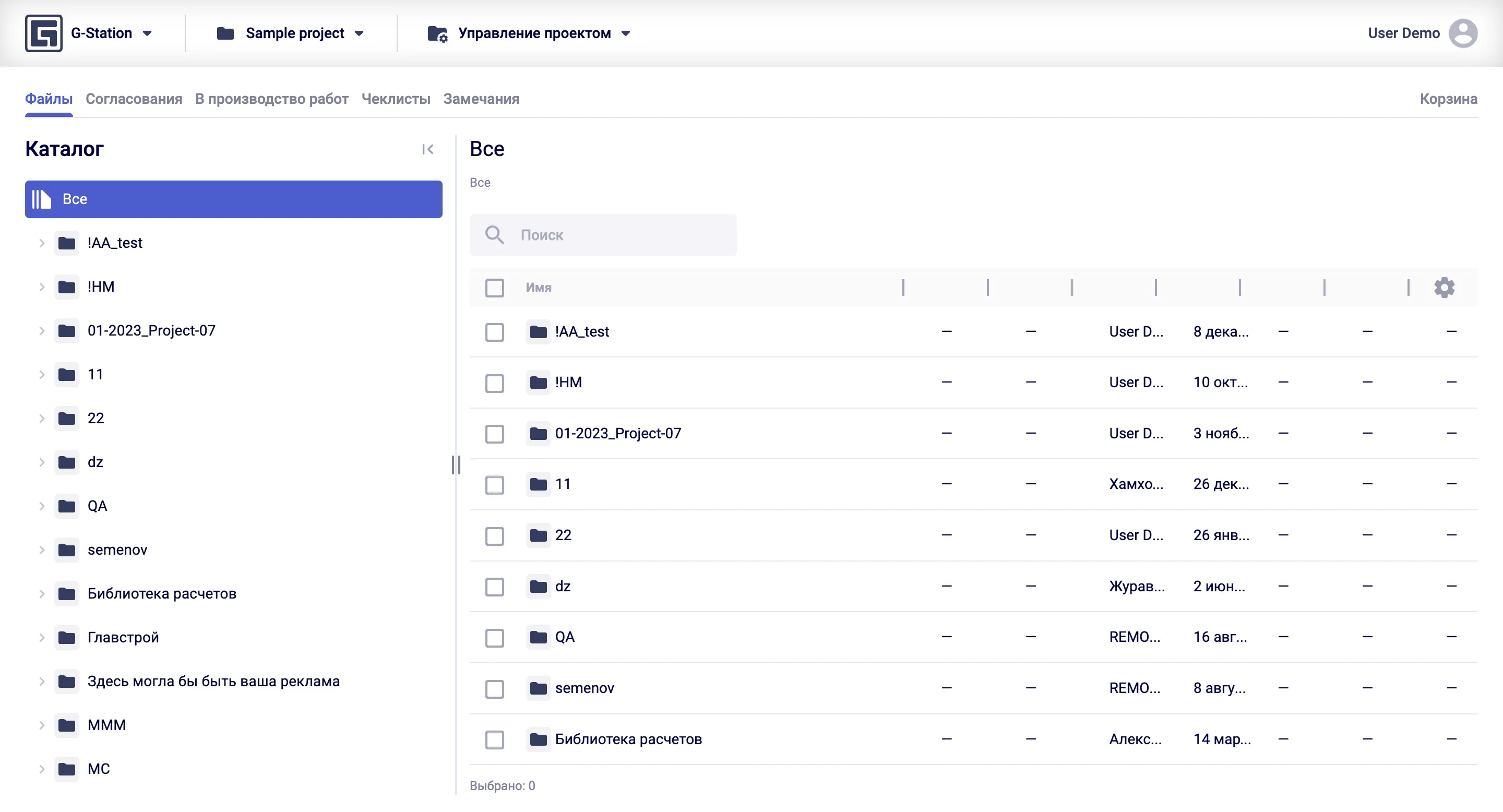Check the select-all checkbox in table header
Screen dimensions: 1503x812
(x=495, y=288)
